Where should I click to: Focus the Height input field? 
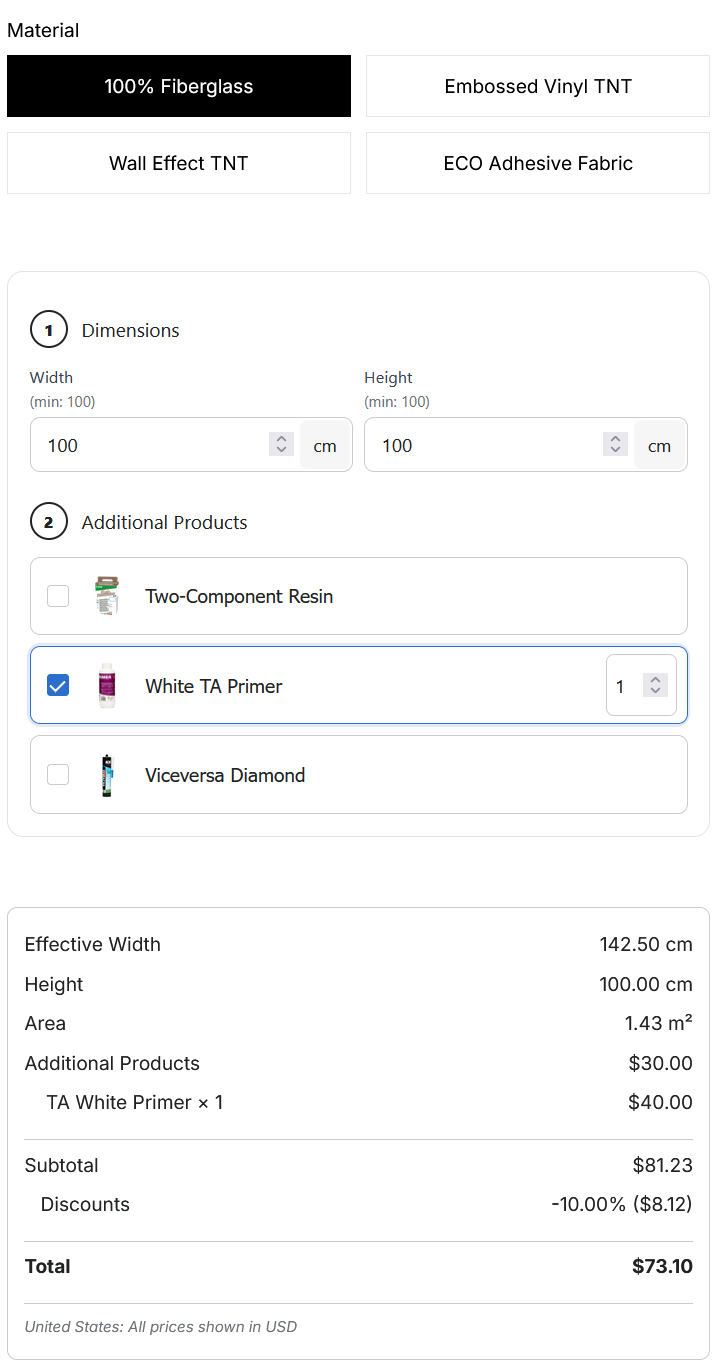[x=499, y=445]
